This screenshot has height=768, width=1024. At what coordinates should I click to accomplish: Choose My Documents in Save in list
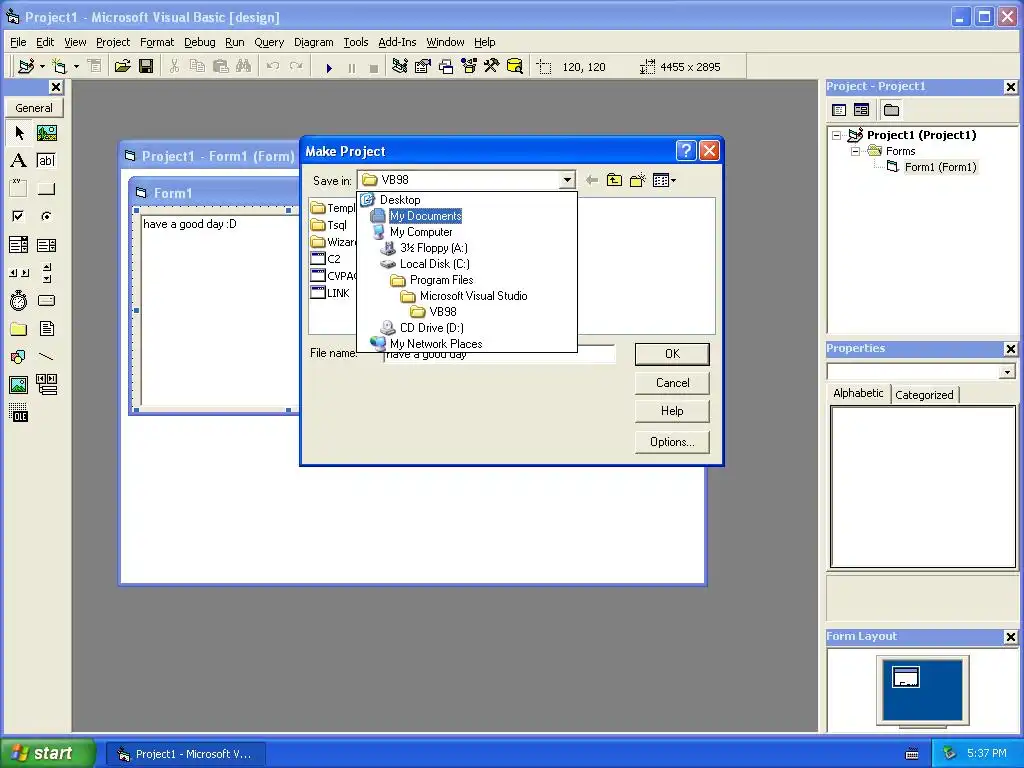(x=425, y=216)
